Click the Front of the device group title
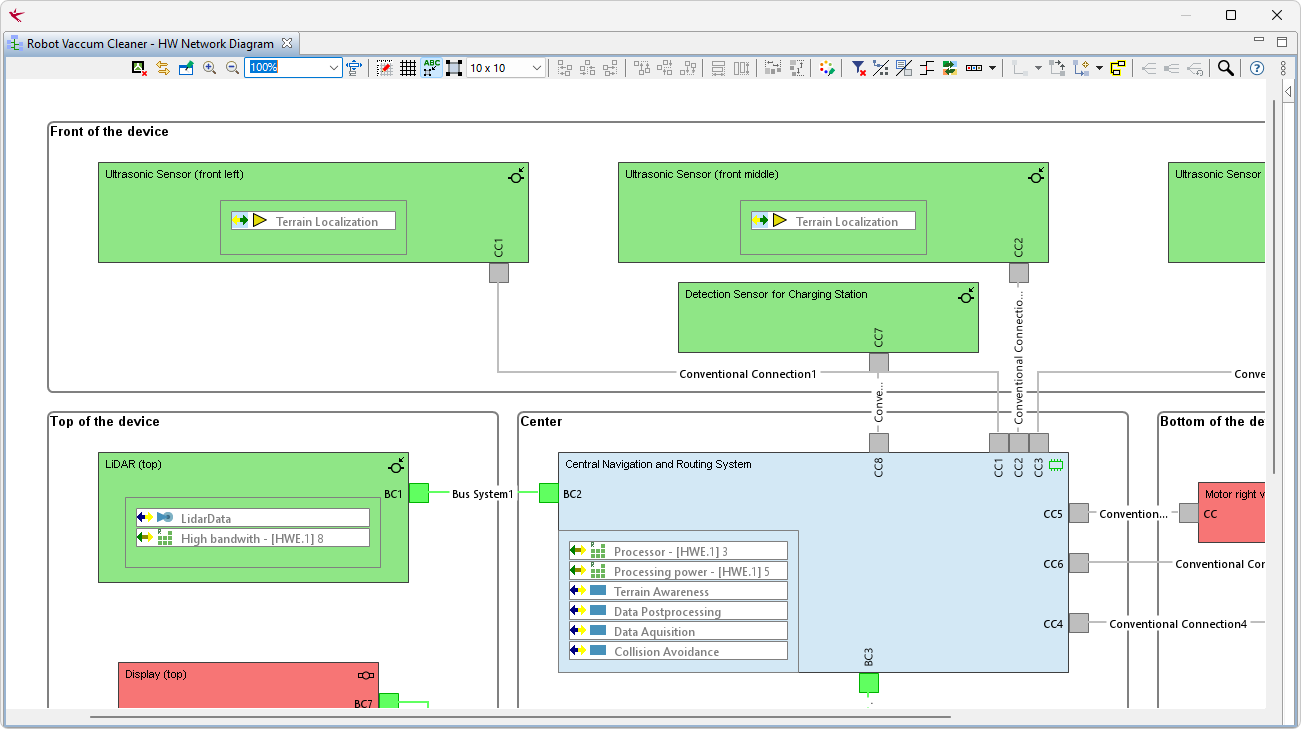This screenshot has width=1301, height=729. tap(109, 132)
